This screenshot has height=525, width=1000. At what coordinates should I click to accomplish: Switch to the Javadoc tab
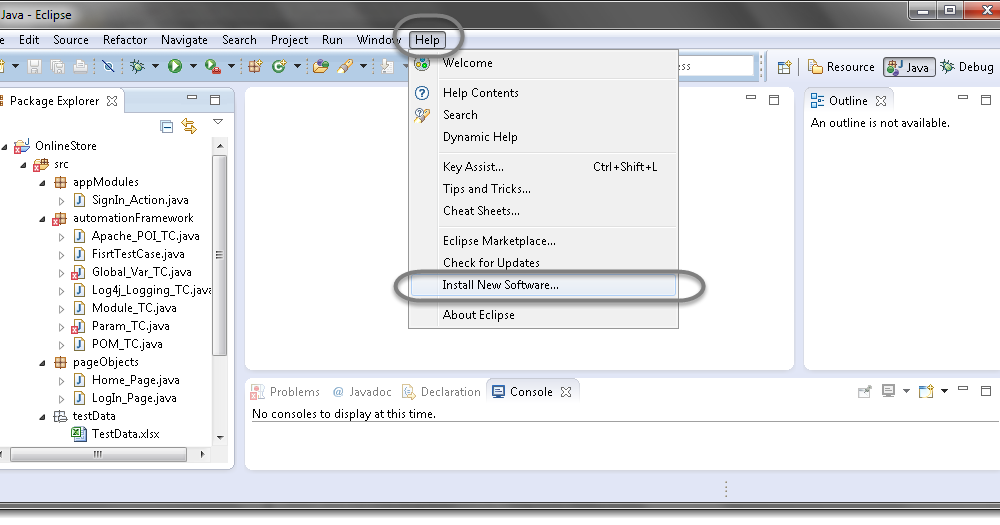[x=362, y=392]
